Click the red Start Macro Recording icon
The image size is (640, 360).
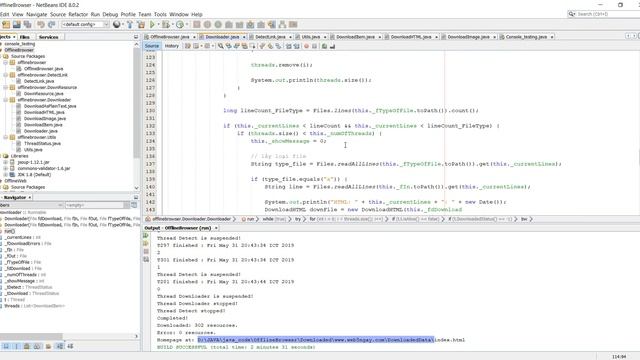click(306, 46)
